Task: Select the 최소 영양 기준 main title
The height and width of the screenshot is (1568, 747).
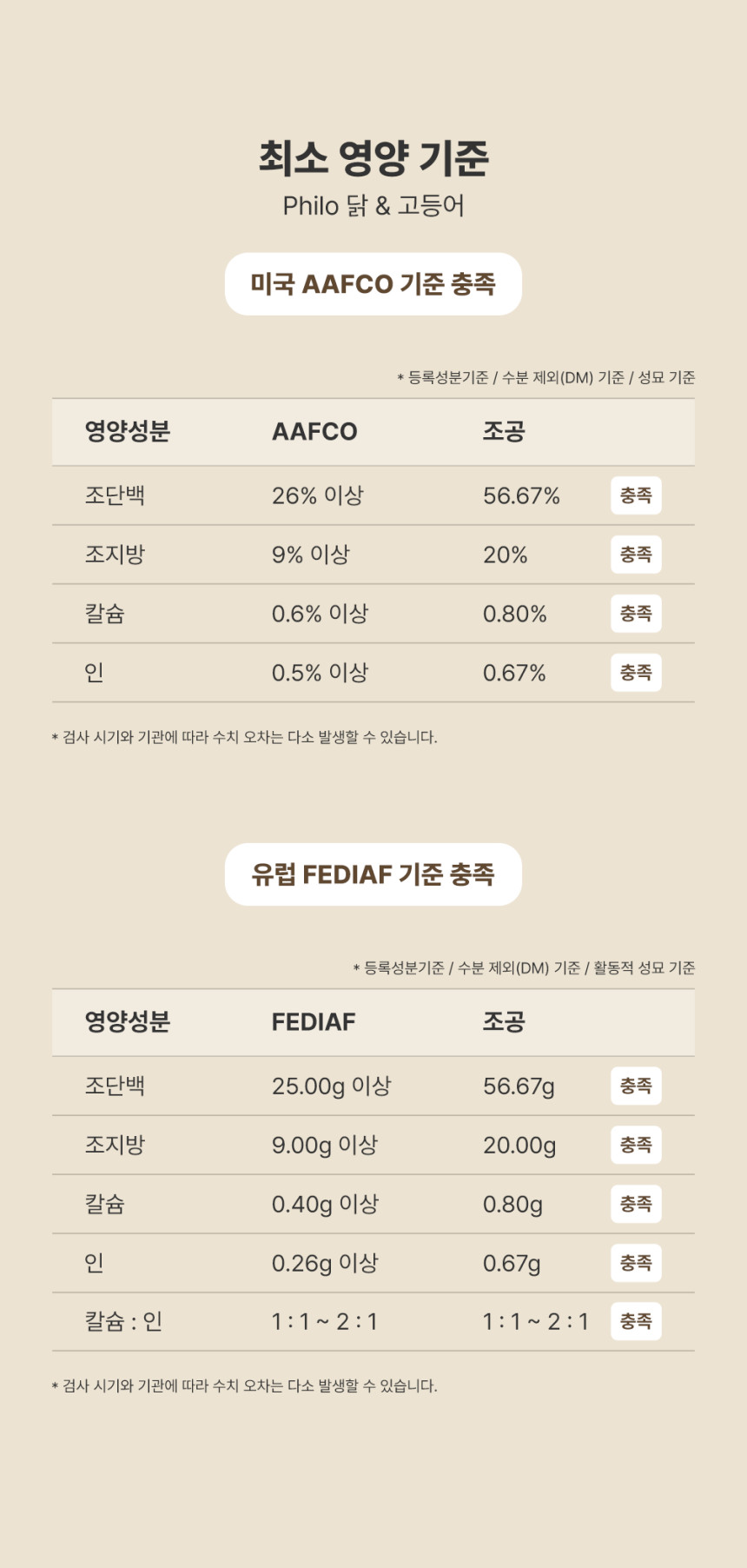Action: pos(373,158)
